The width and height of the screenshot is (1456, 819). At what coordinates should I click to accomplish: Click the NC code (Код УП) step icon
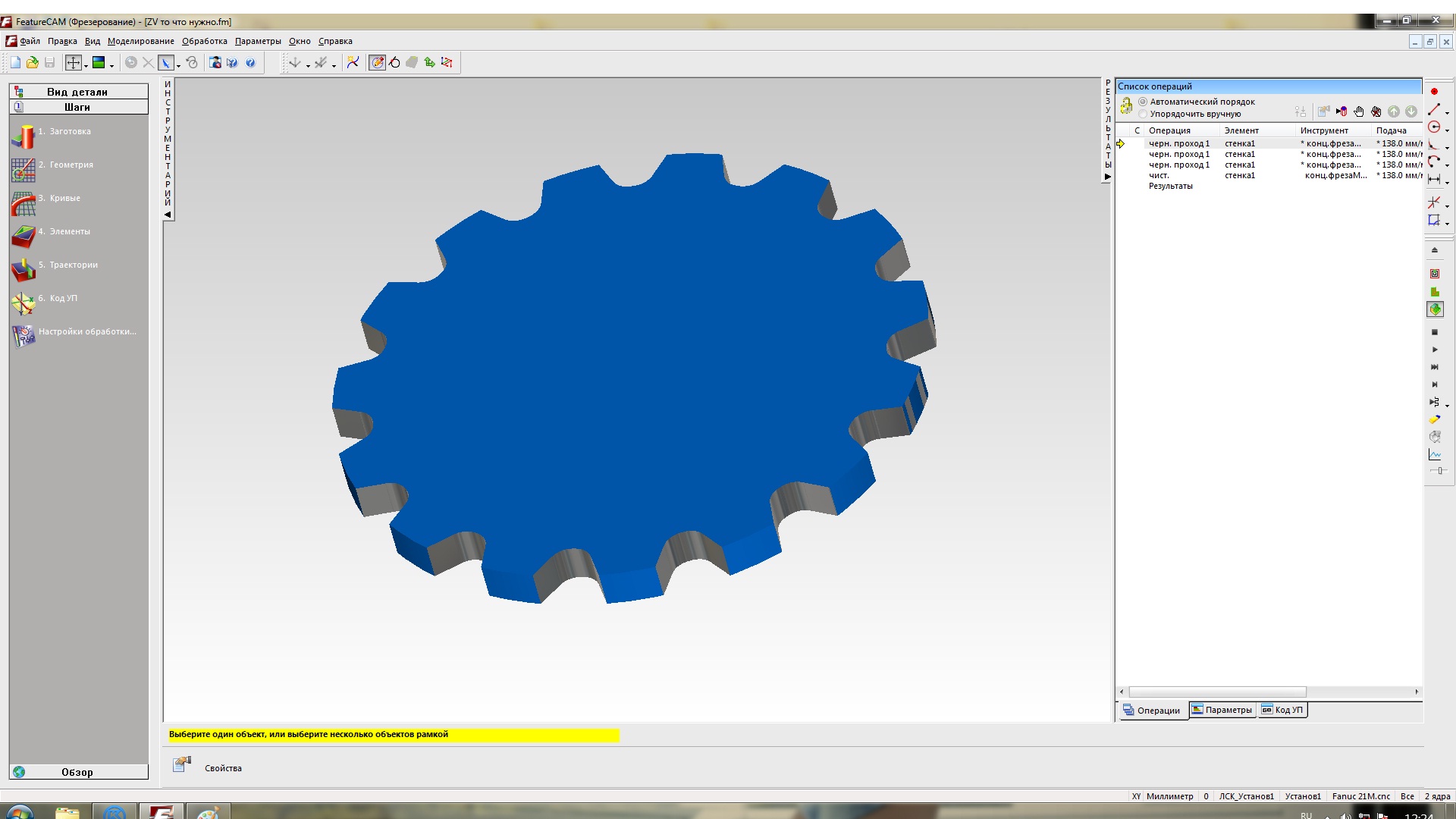(24, 303)
